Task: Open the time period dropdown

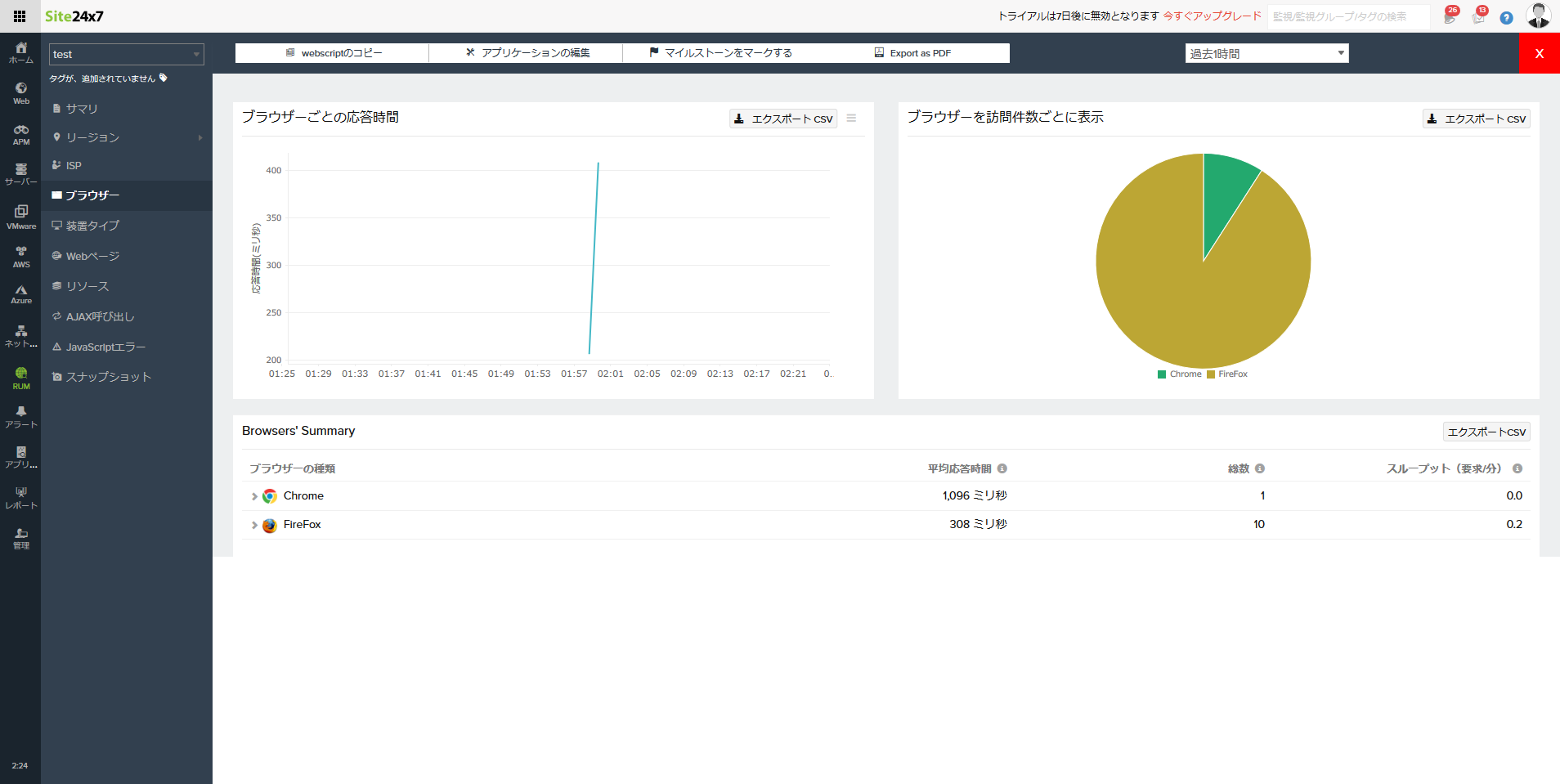Action: click(1266, 53)
